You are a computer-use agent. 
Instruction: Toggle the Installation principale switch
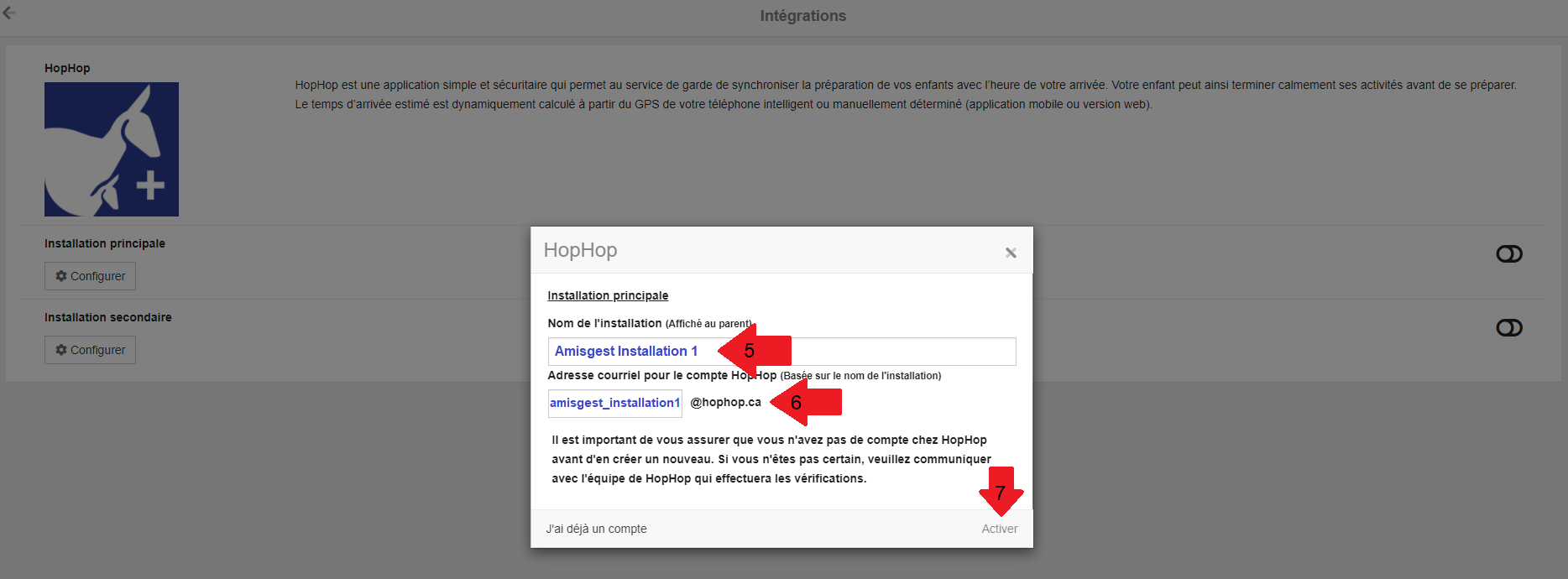(x=1508, y=253)
